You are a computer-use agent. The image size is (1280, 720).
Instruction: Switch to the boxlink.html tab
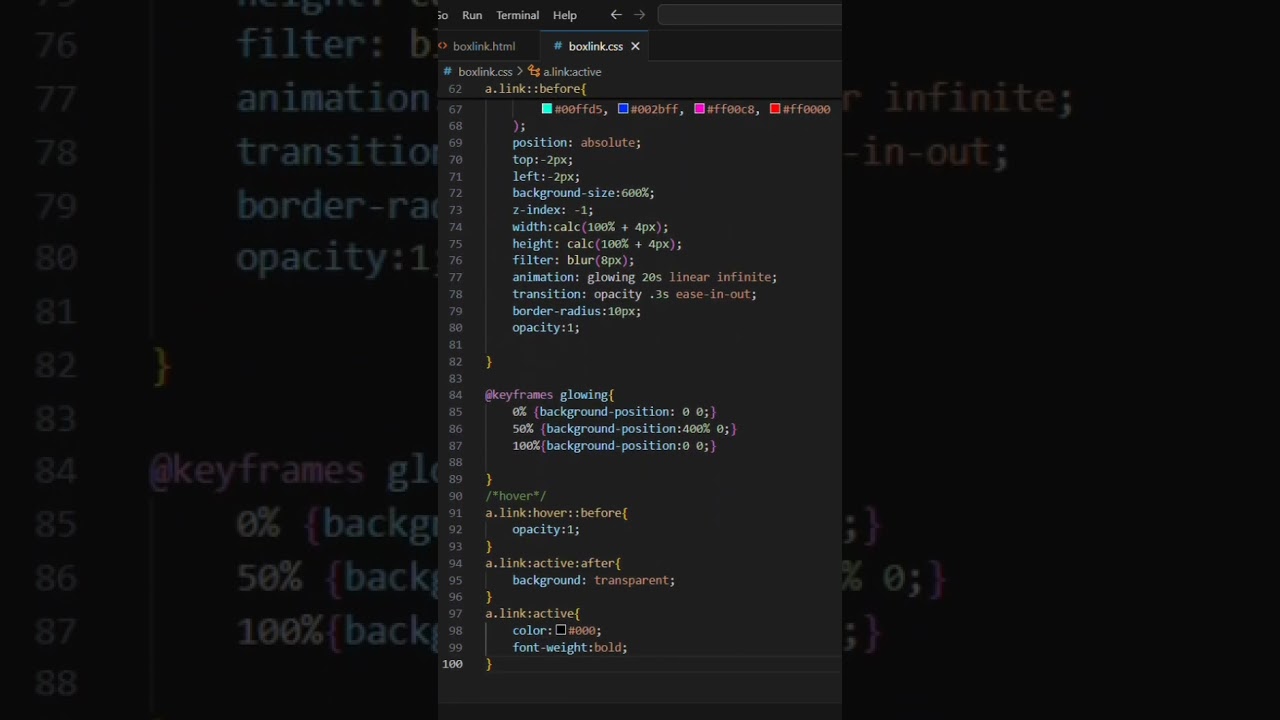click(x=484, y=46)
